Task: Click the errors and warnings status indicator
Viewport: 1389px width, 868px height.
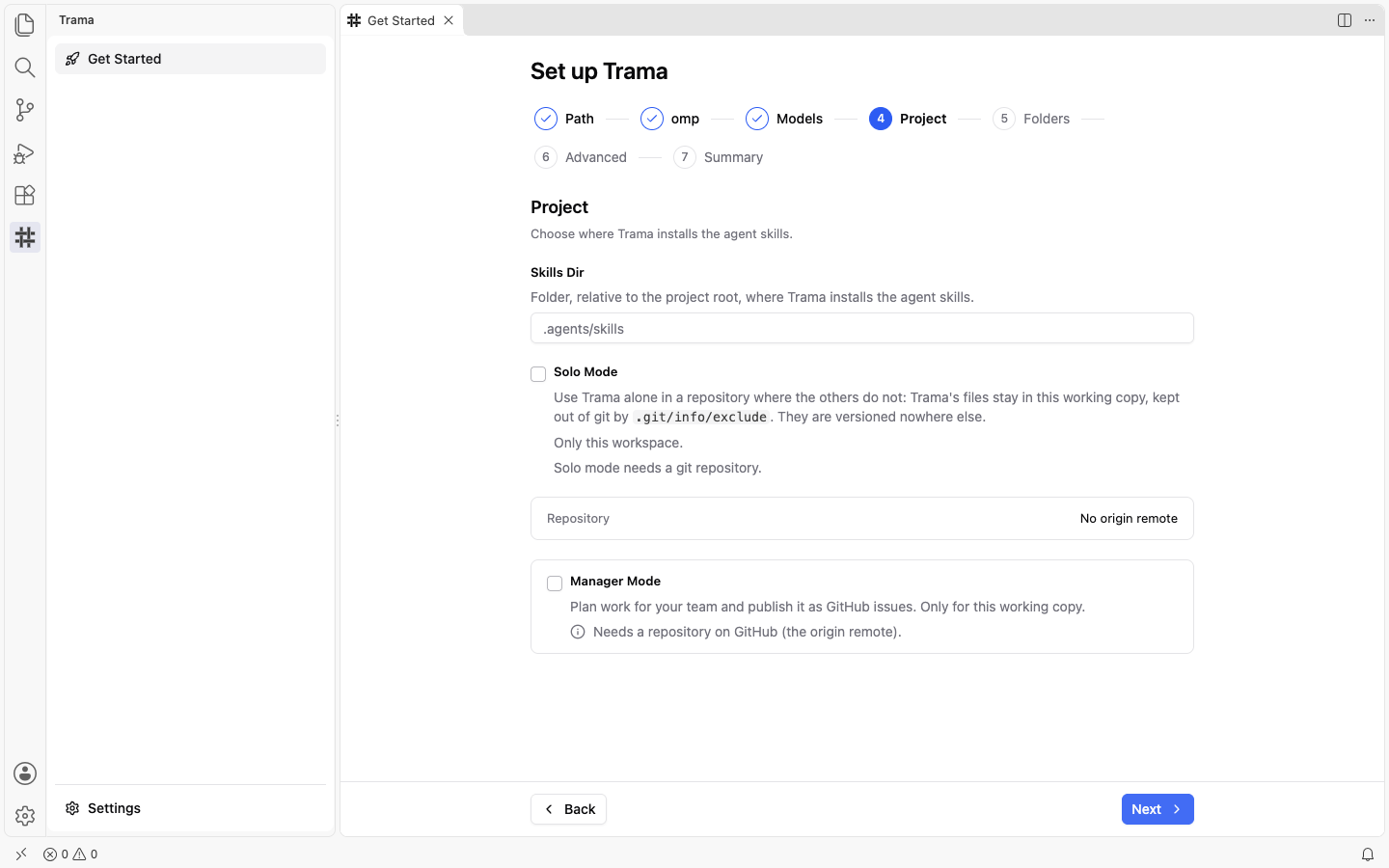Action: [x=70, y=854]
